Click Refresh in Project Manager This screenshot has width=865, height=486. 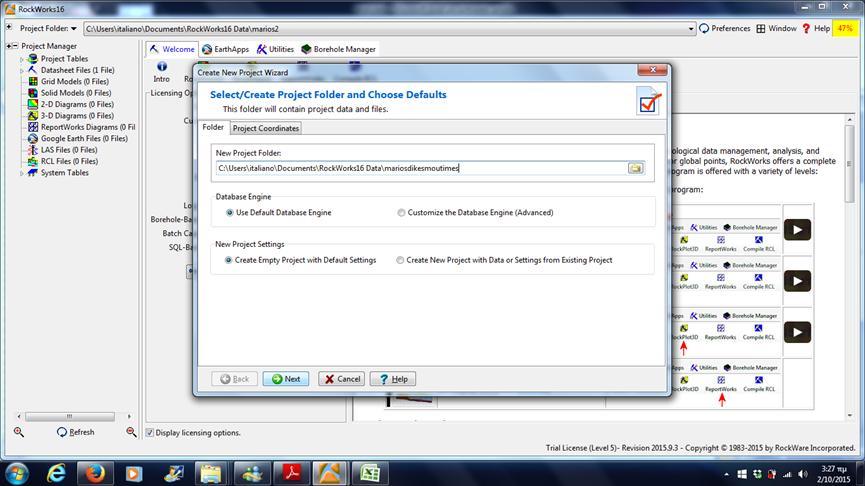[x=76, y=432]
